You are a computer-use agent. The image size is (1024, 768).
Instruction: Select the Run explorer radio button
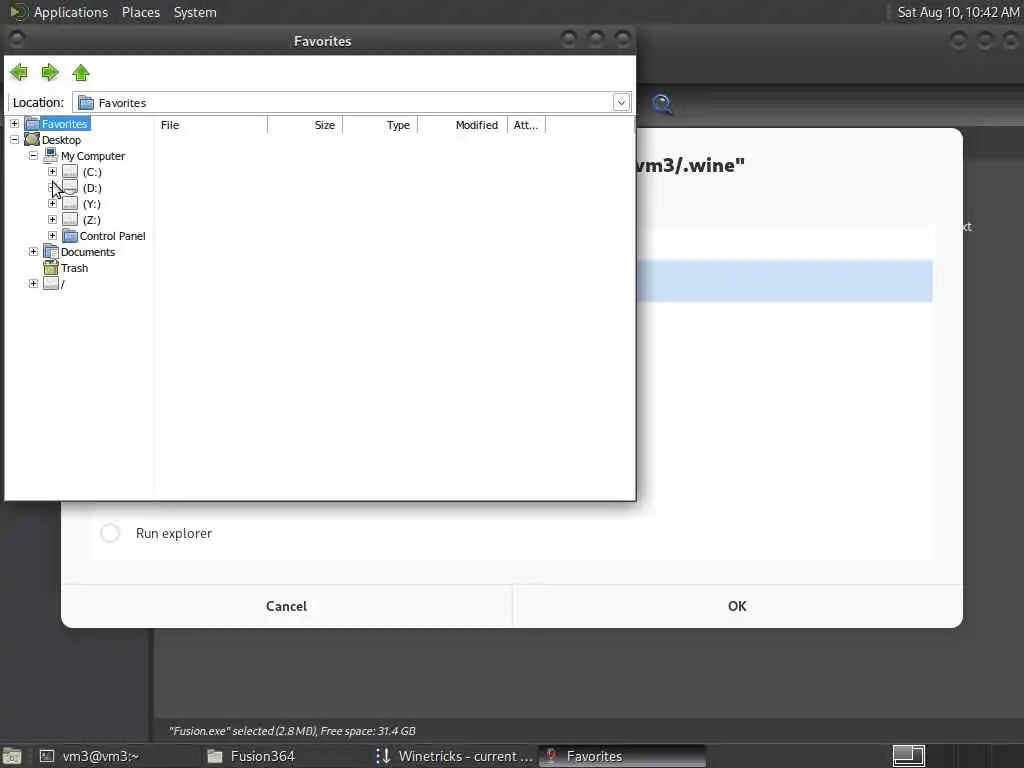[x=110, y=533]
